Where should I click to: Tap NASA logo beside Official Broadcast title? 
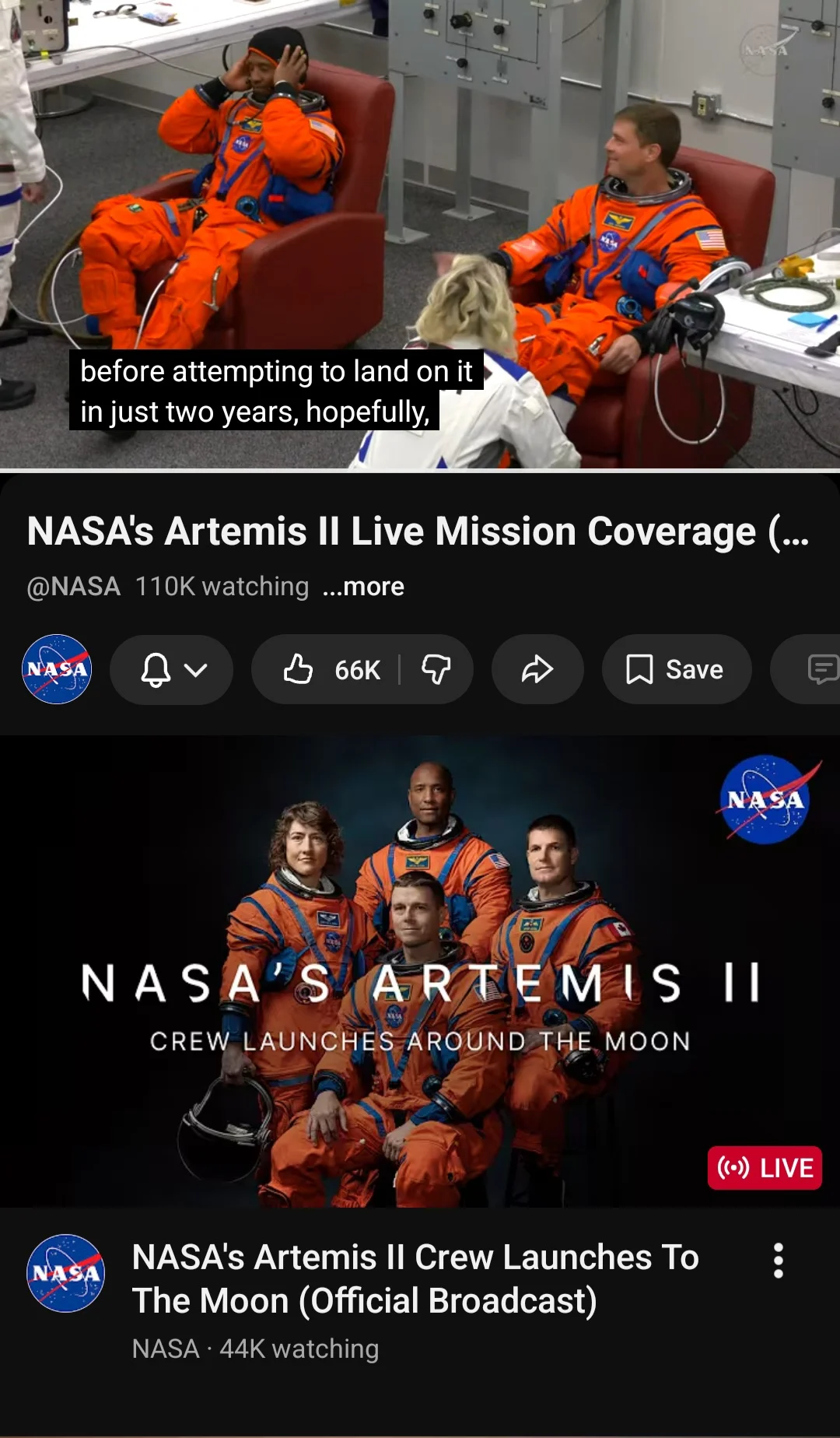65,1273
